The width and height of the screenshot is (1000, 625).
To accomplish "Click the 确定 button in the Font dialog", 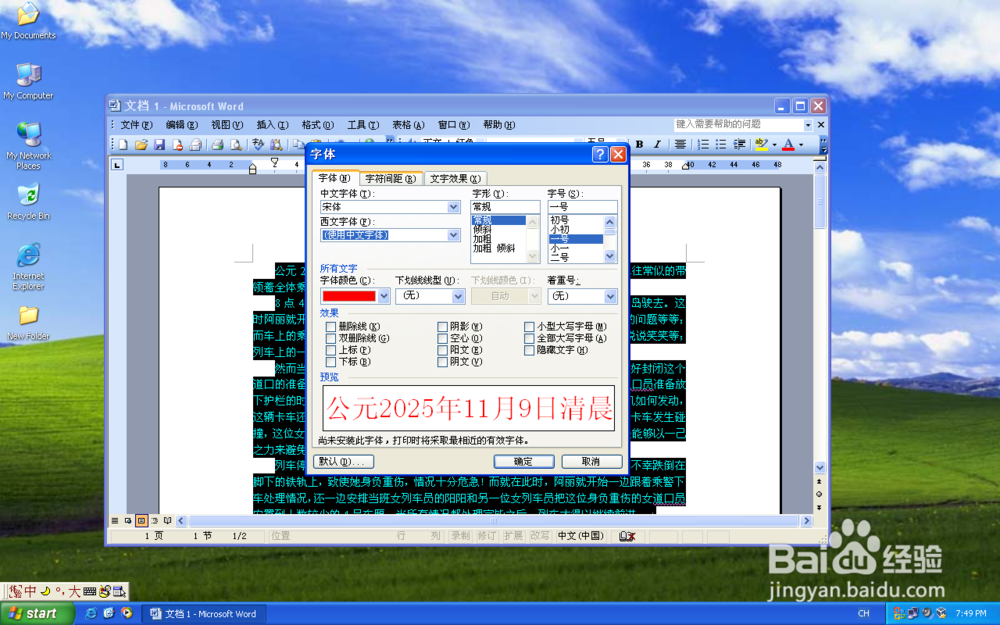I will click(x=524, y=461).
